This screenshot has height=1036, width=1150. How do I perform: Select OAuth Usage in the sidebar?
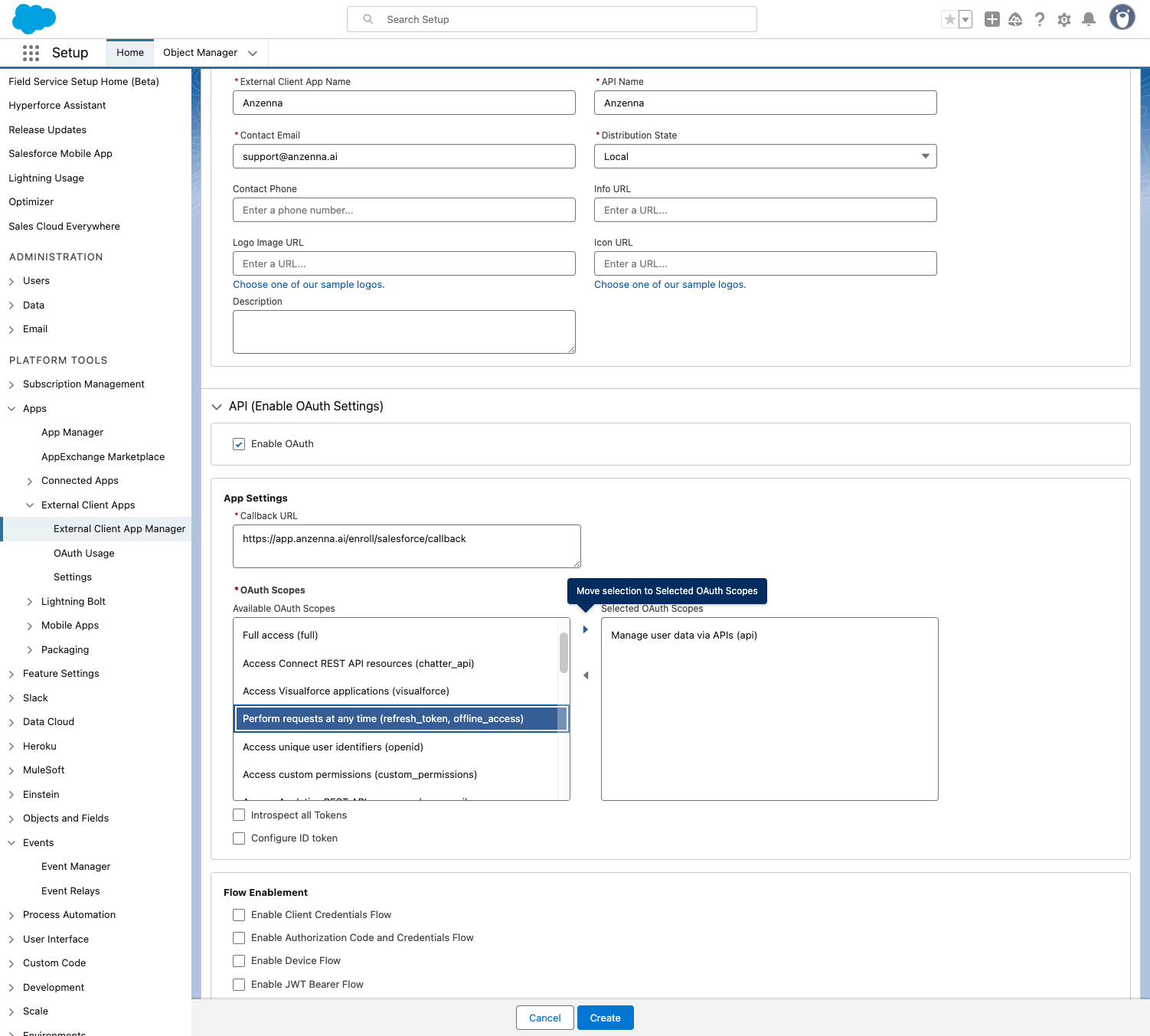tap(83, 554)
